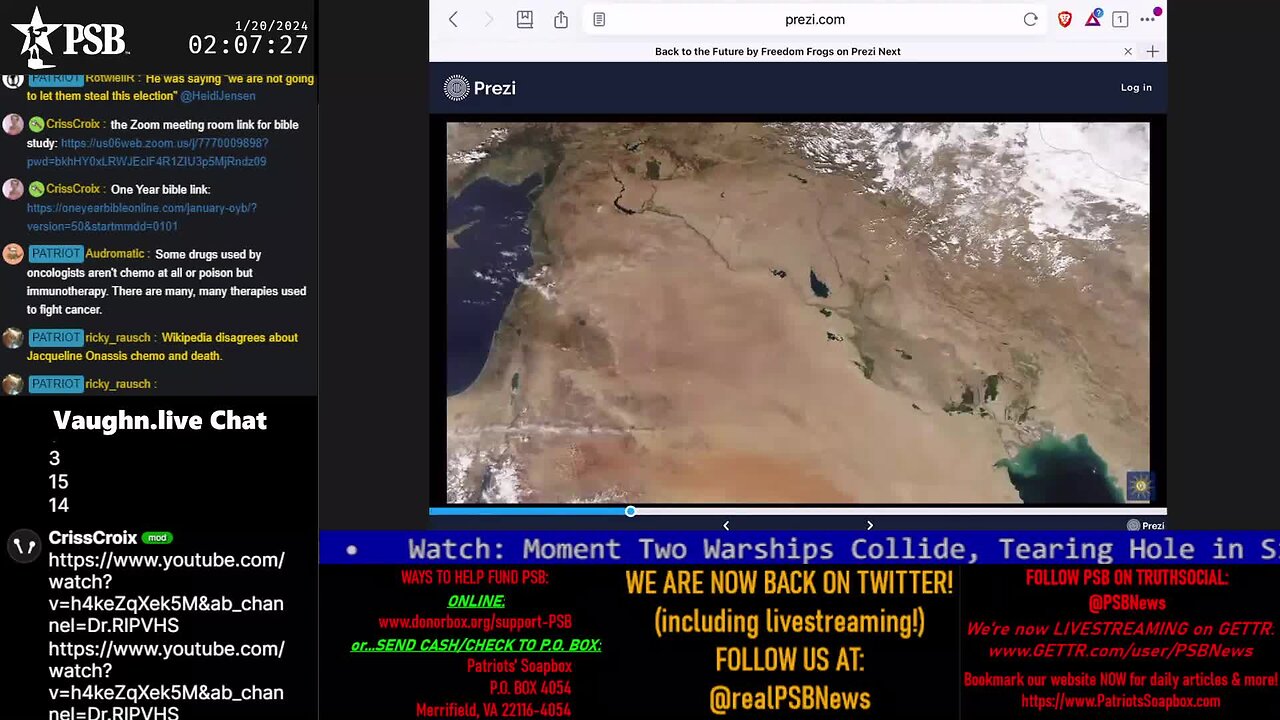Open a new tab with the plus icon
Screen dimensions: 1280x720
(x=1153, y=51)
